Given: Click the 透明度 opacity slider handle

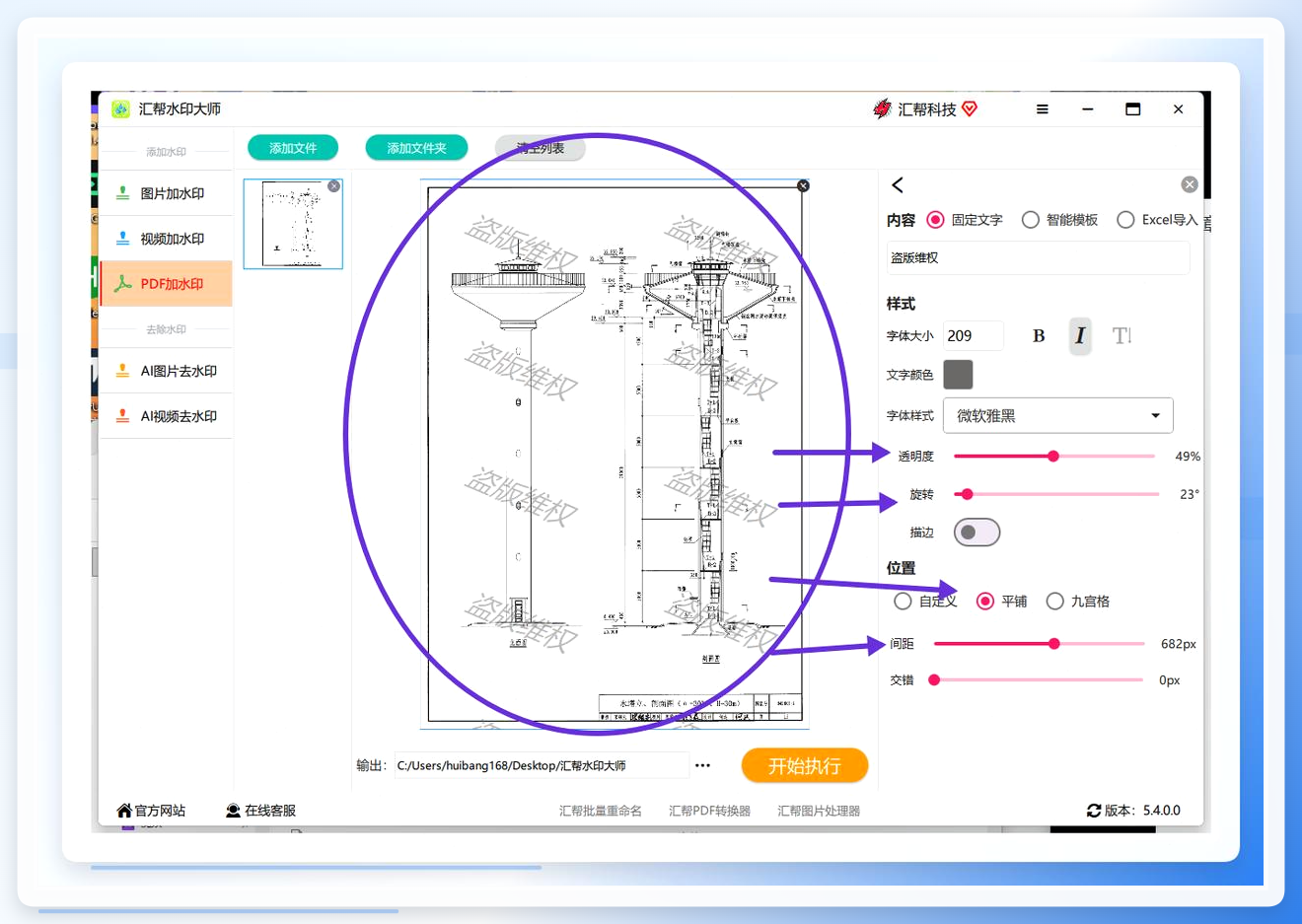Looking at the screenshot, I should [1053, 457].
